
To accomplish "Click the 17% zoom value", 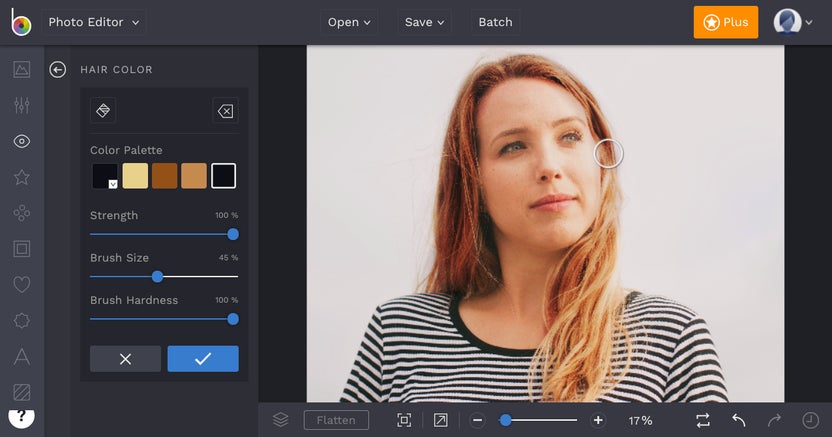I will coord(640,421).
